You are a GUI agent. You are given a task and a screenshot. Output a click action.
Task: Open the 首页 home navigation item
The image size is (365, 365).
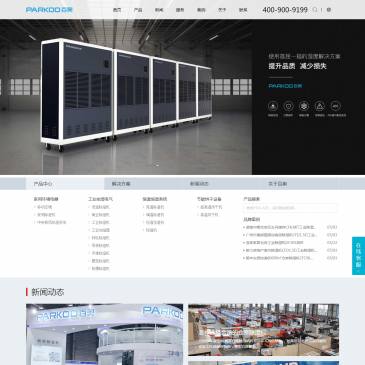117,10
